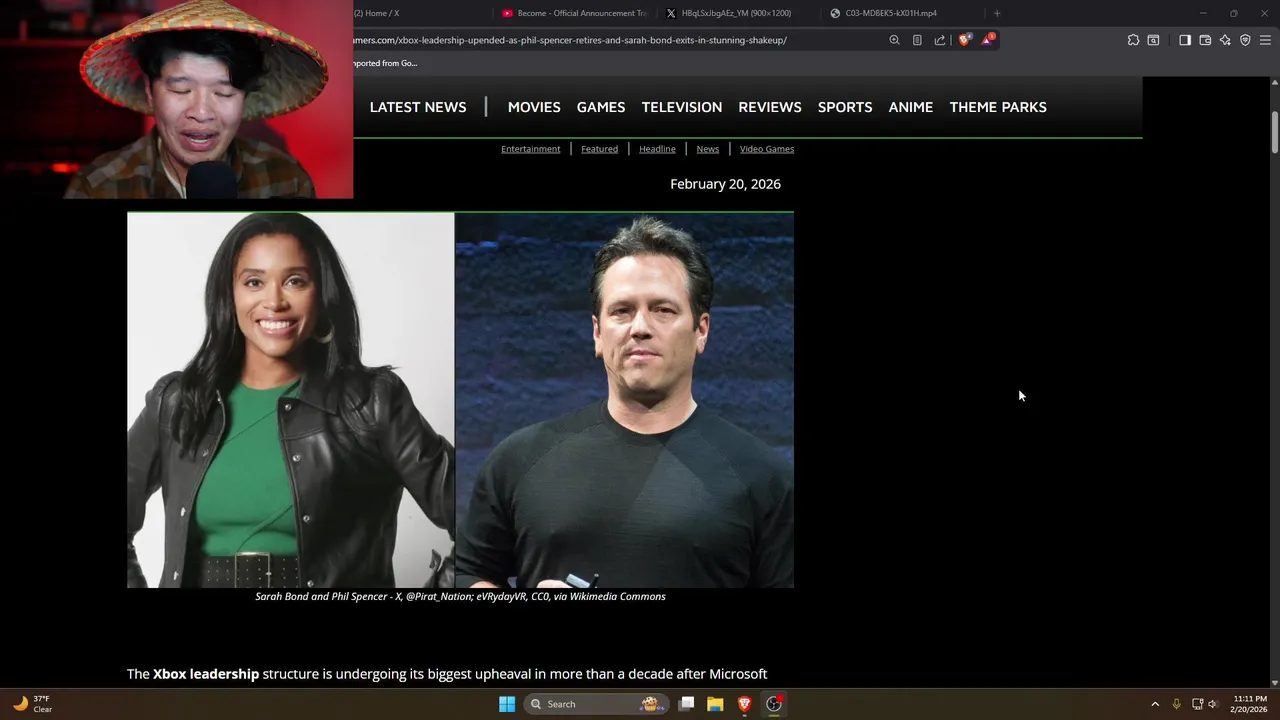The height and width of the screenshot is (720, 1280).
Task: Switch to the HBqLSxJbgAEz_YM image tab
Action: (737, 13)
